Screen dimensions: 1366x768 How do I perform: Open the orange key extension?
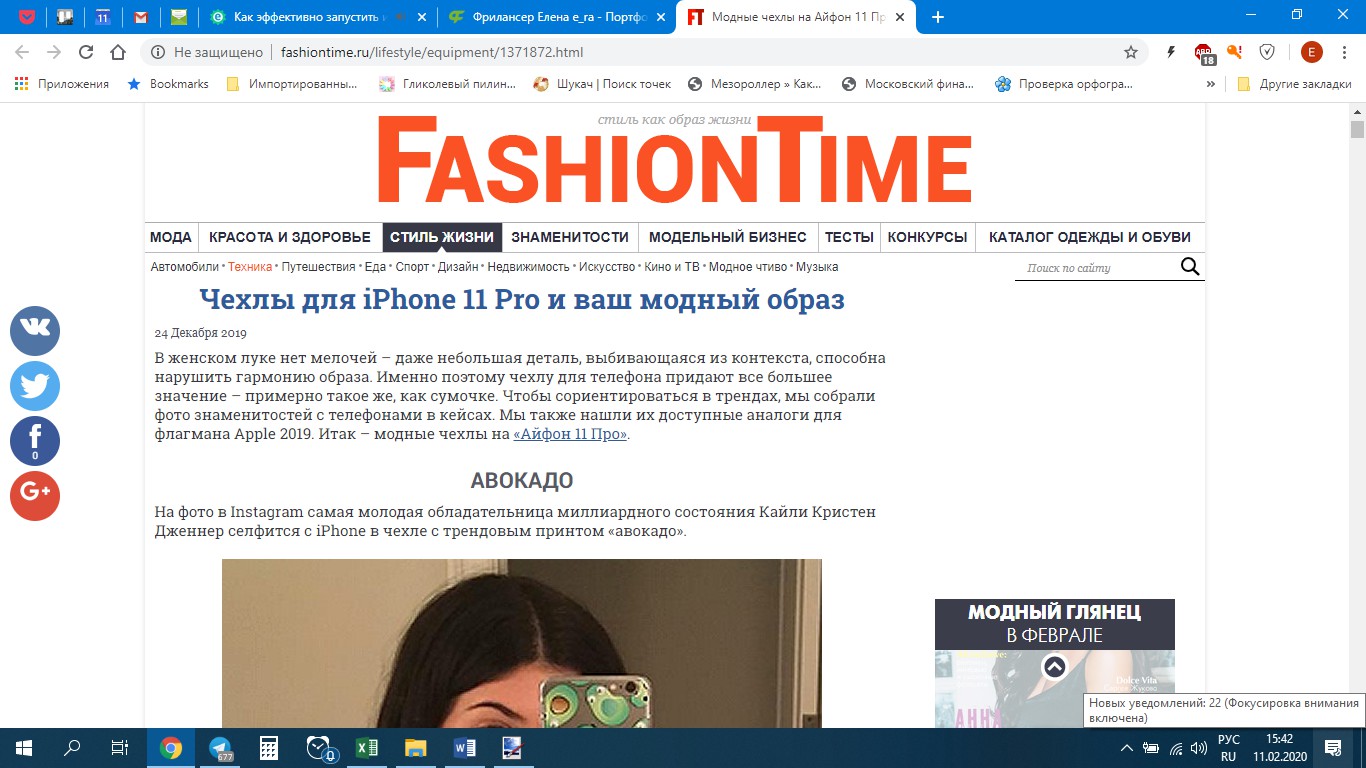click(1235, 52)
